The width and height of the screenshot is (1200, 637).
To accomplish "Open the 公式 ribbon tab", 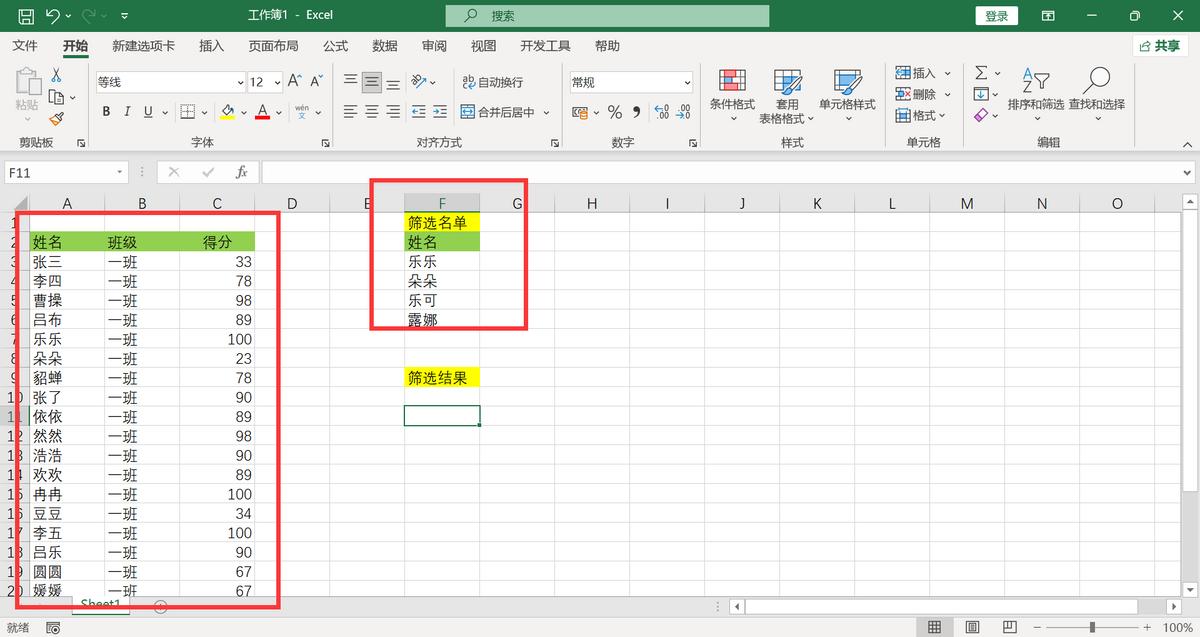I will (335, 46).
